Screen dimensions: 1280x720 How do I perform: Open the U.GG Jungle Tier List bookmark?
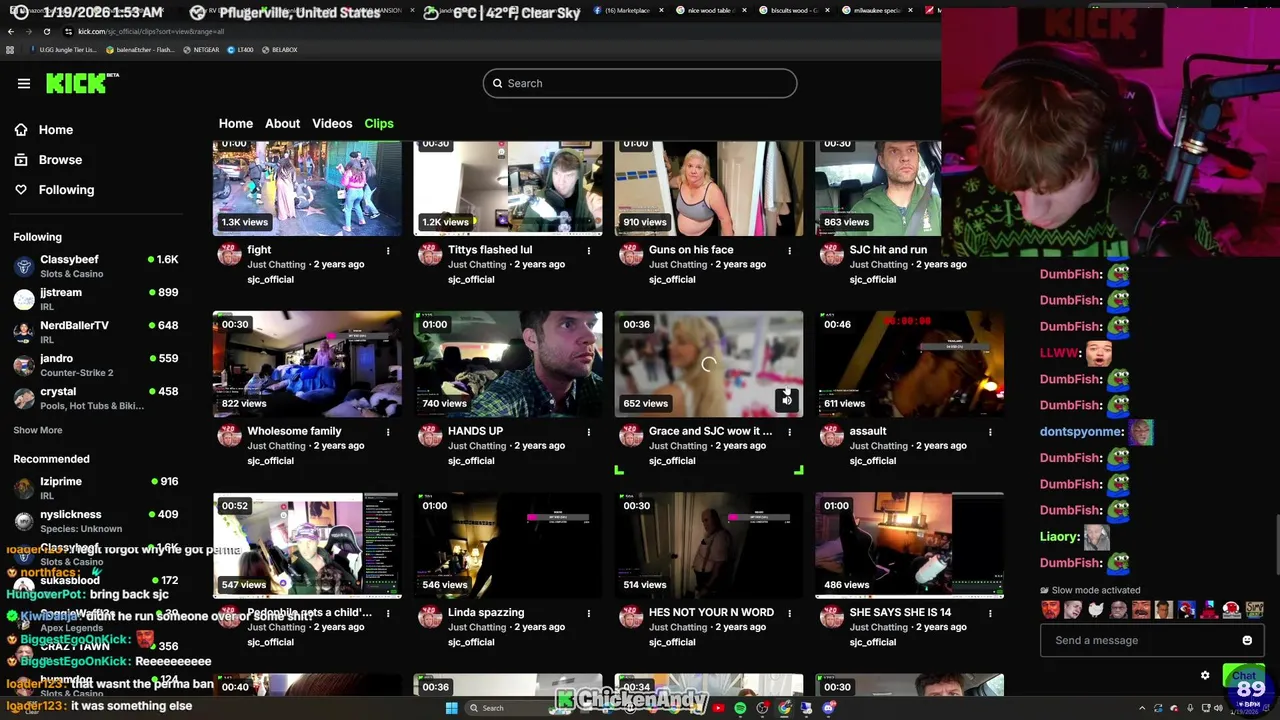(63, 49)
